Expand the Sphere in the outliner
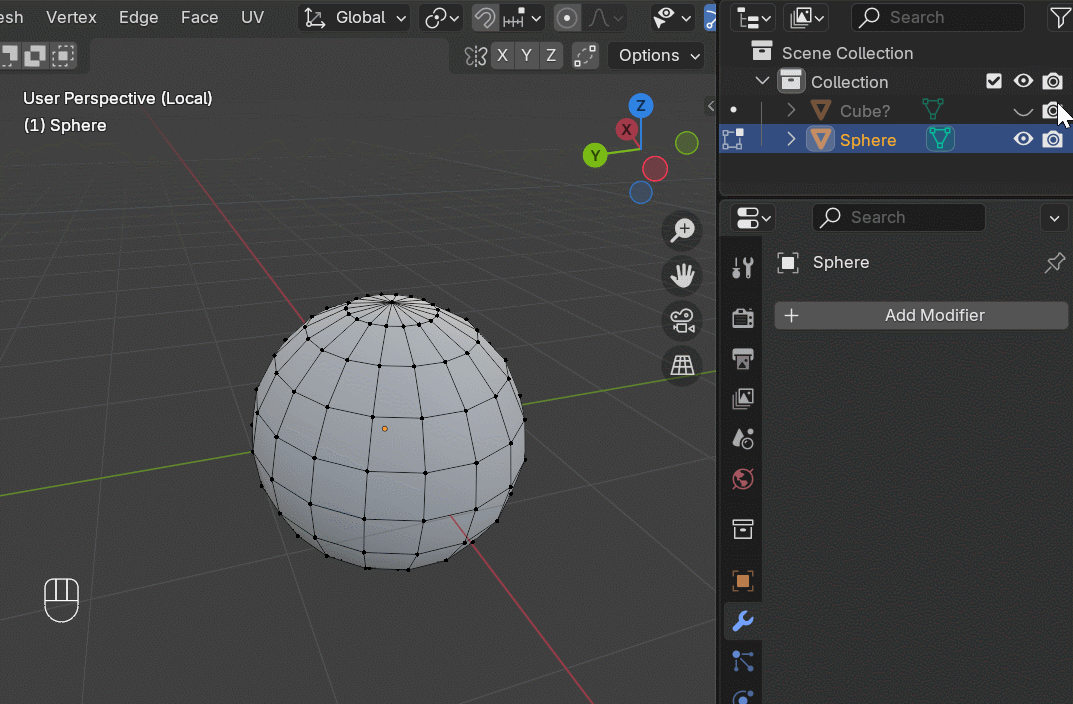 791,139
